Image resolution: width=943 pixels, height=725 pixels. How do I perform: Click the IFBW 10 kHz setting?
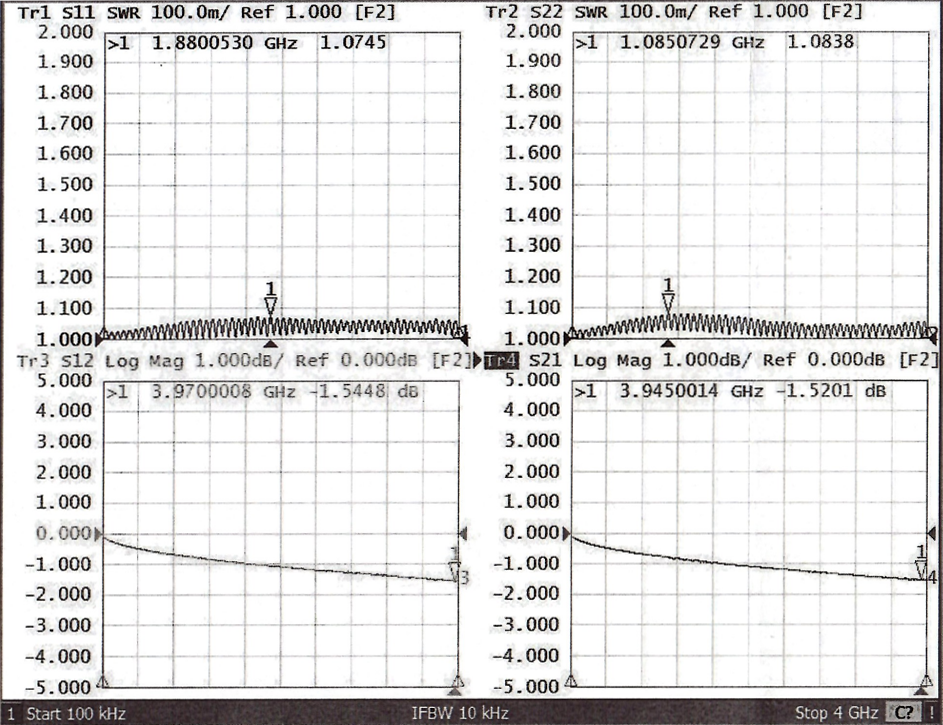click(x=460, y=713)
